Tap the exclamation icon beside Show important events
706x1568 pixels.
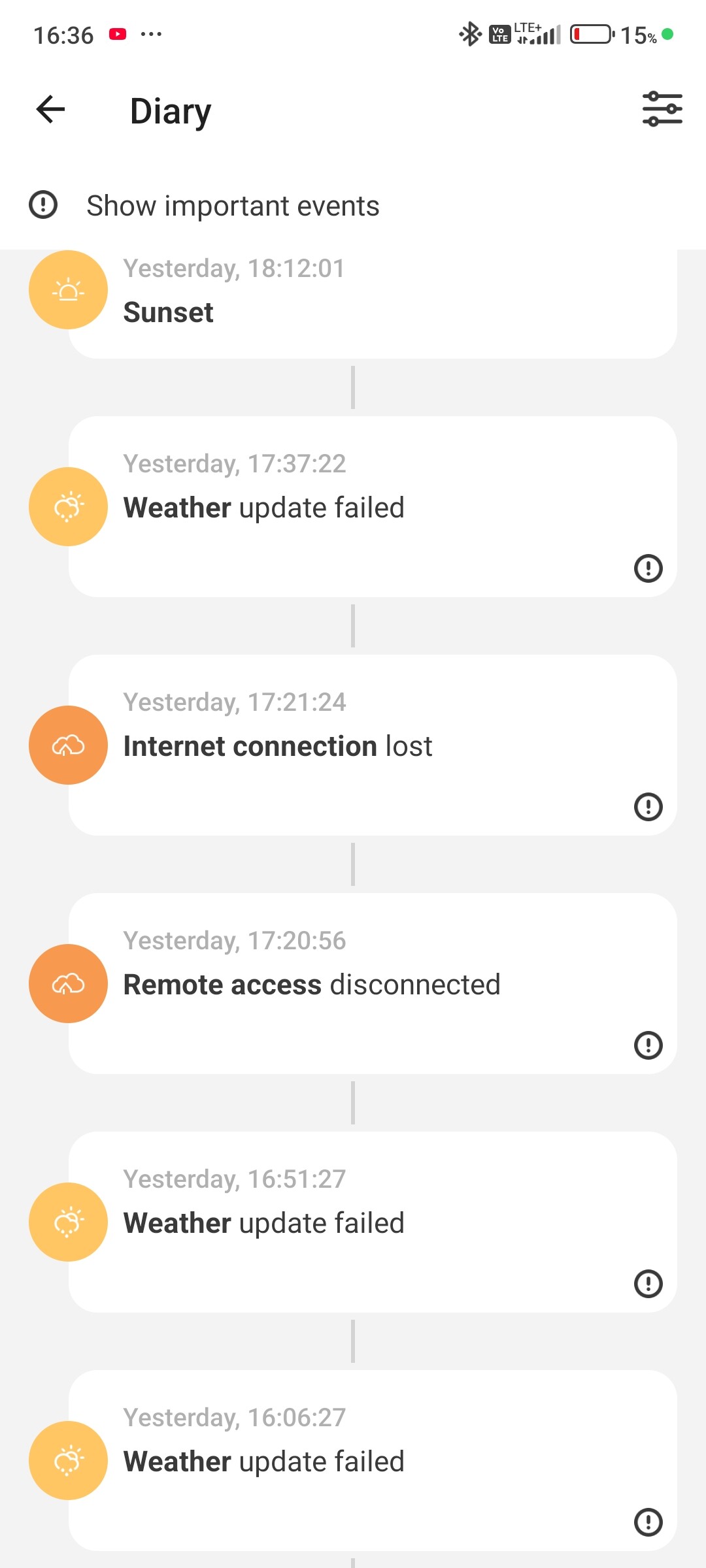[x=43, y=205]
